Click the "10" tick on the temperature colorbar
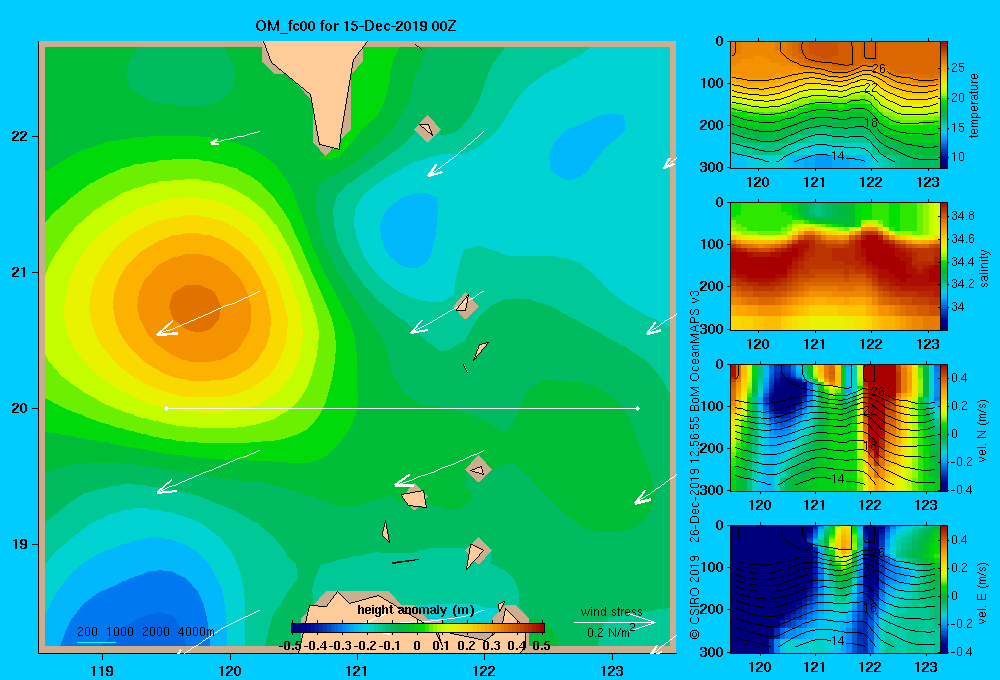The width and height of the screenshot is (1000, 680). (x=958, y=156)
